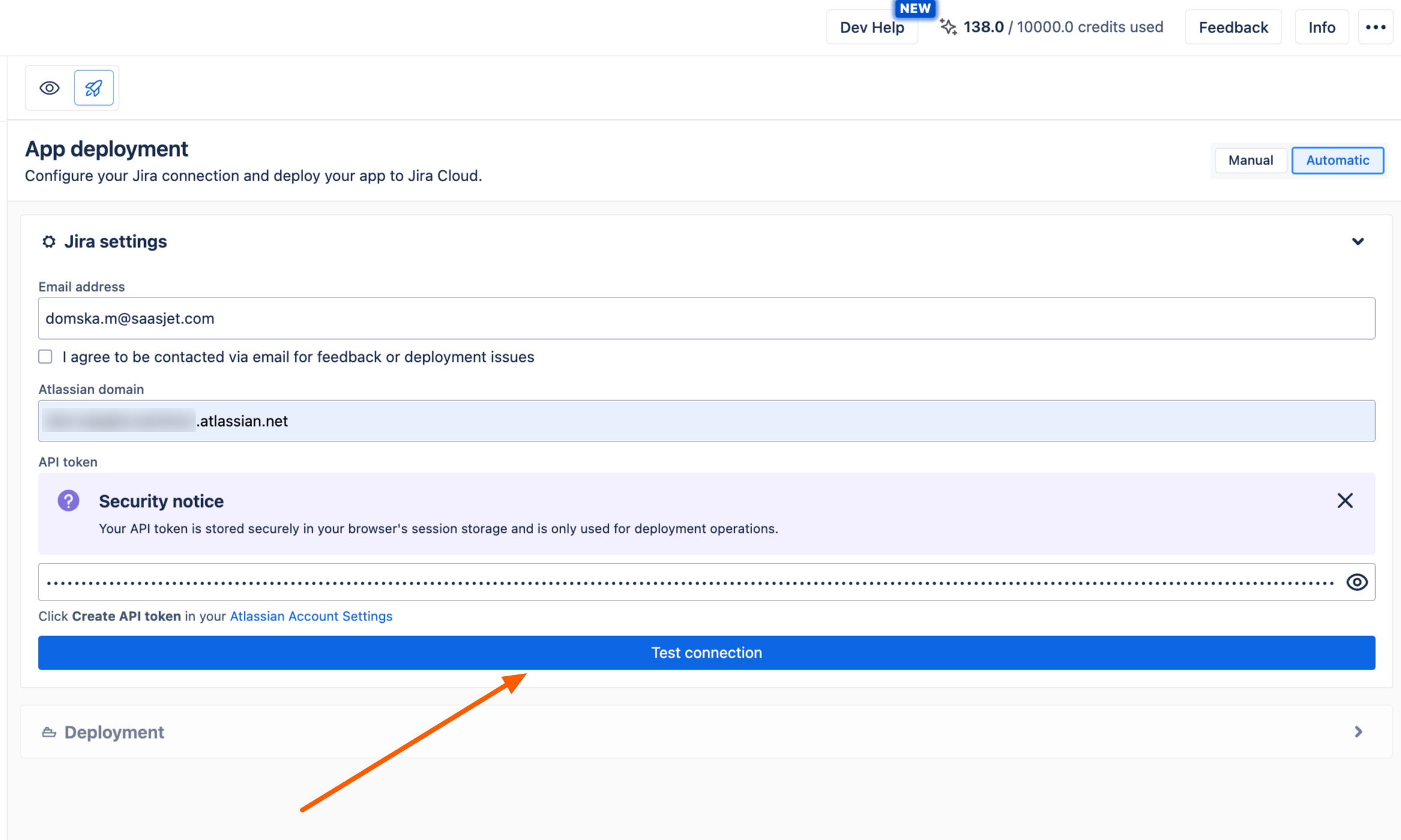Click the App deployment heading
This screenshot has width=1401, height=840.
coord(106,149)
